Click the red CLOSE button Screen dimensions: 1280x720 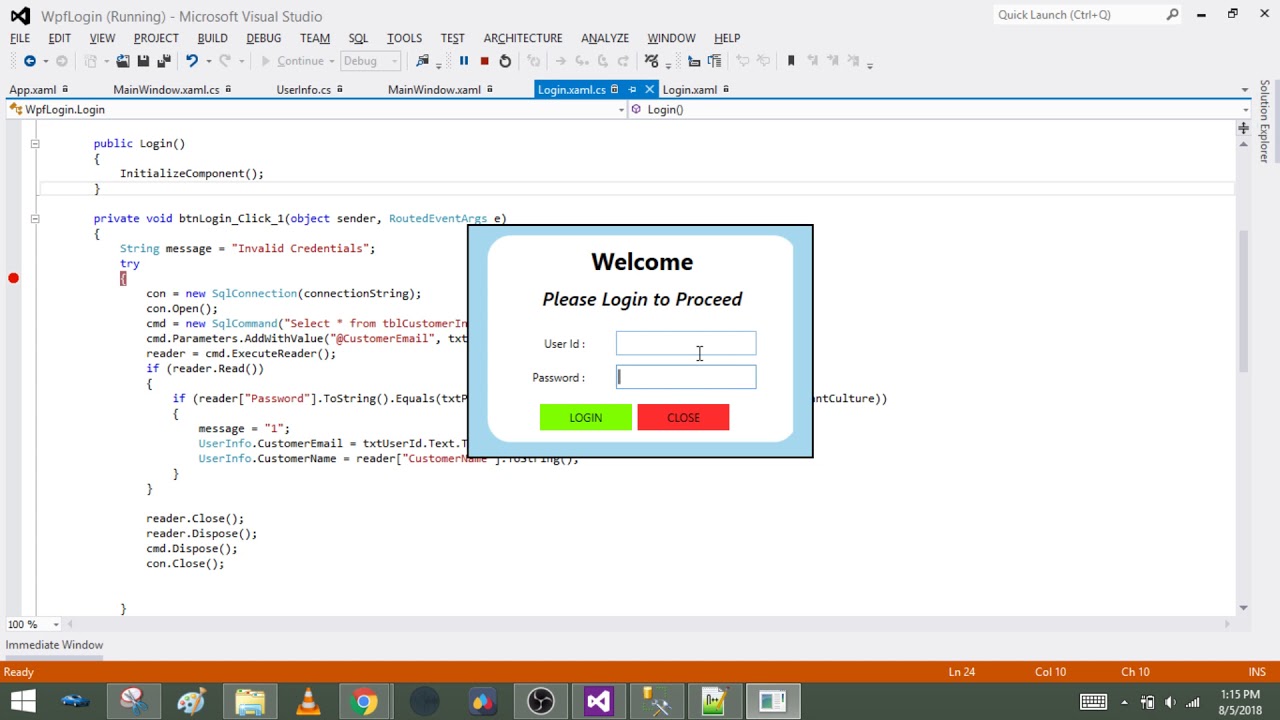[683, 417]
